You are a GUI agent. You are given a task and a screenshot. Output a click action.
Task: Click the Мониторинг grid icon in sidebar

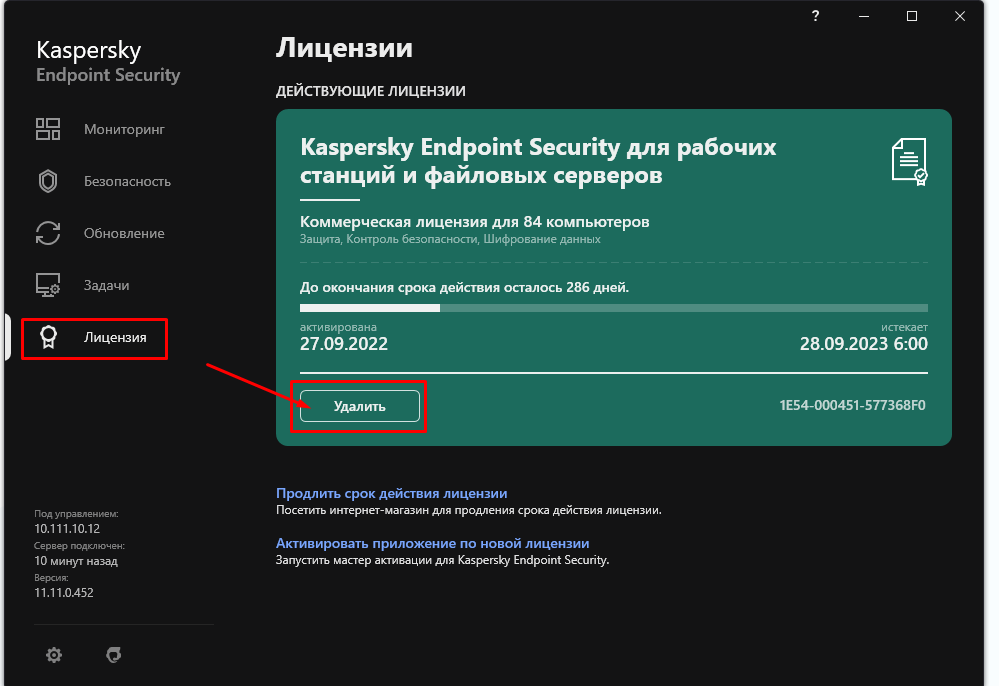pos(48,129)
